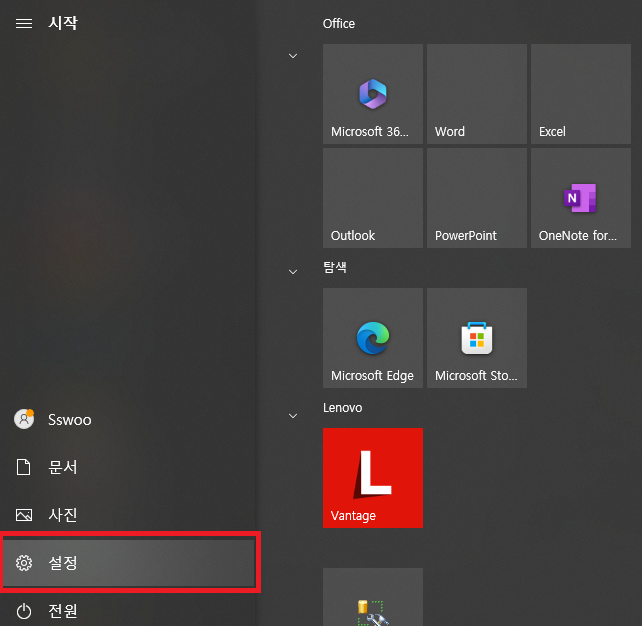Click the 시작 title text
The height and width of the screenshot is (626, 642).
(63, 23)
